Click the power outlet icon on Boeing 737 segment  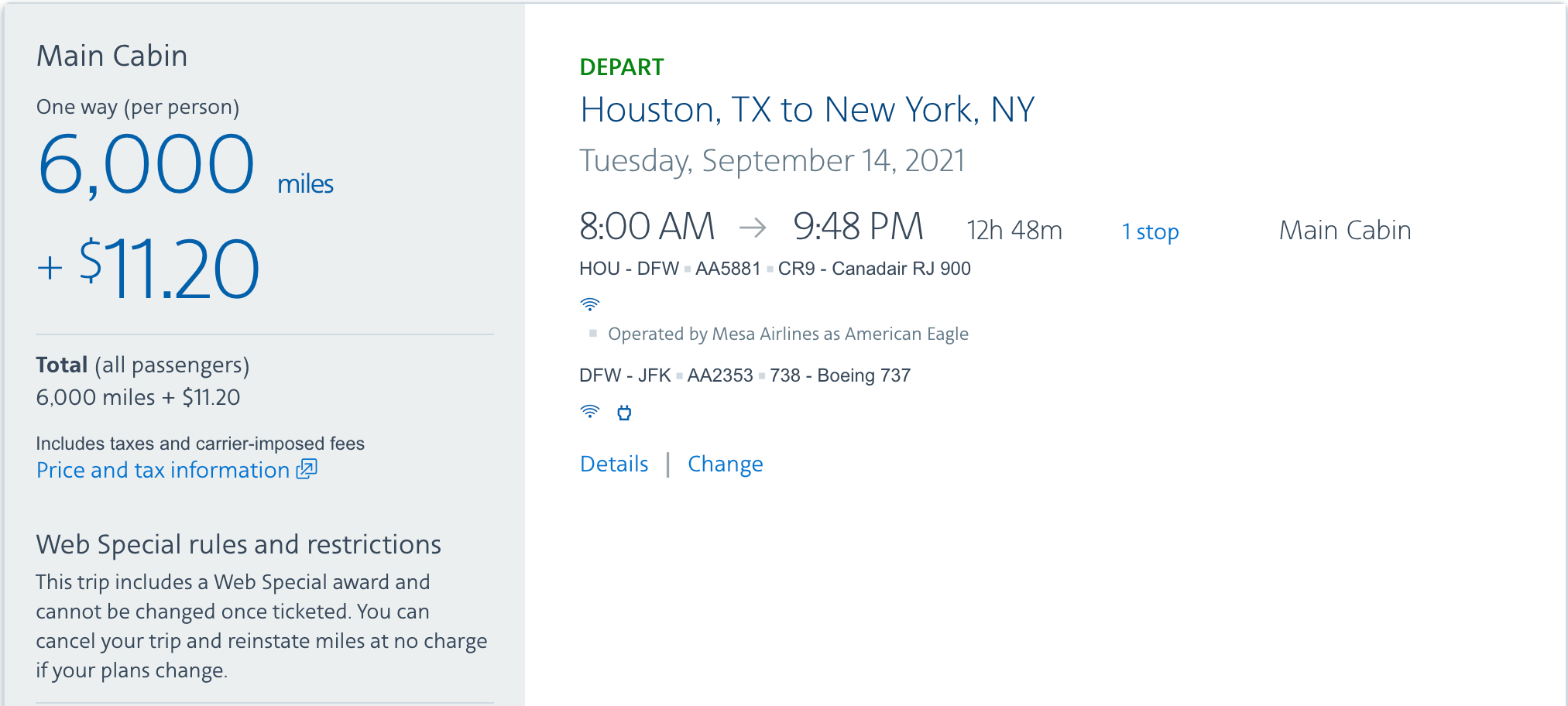[x=624, y=413]
